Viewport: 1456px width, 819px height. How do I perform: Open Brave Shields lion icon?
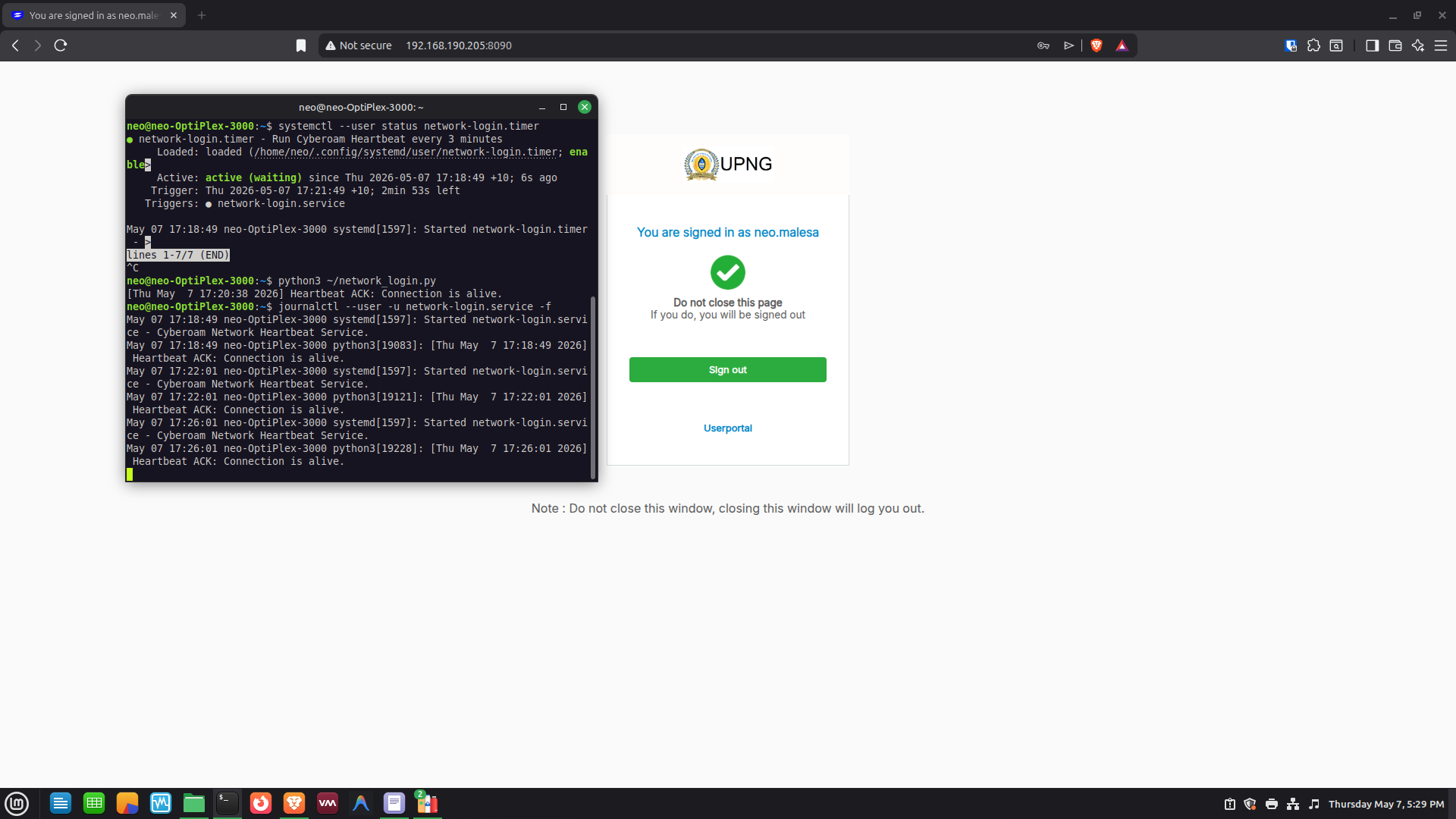[1097, 45]
